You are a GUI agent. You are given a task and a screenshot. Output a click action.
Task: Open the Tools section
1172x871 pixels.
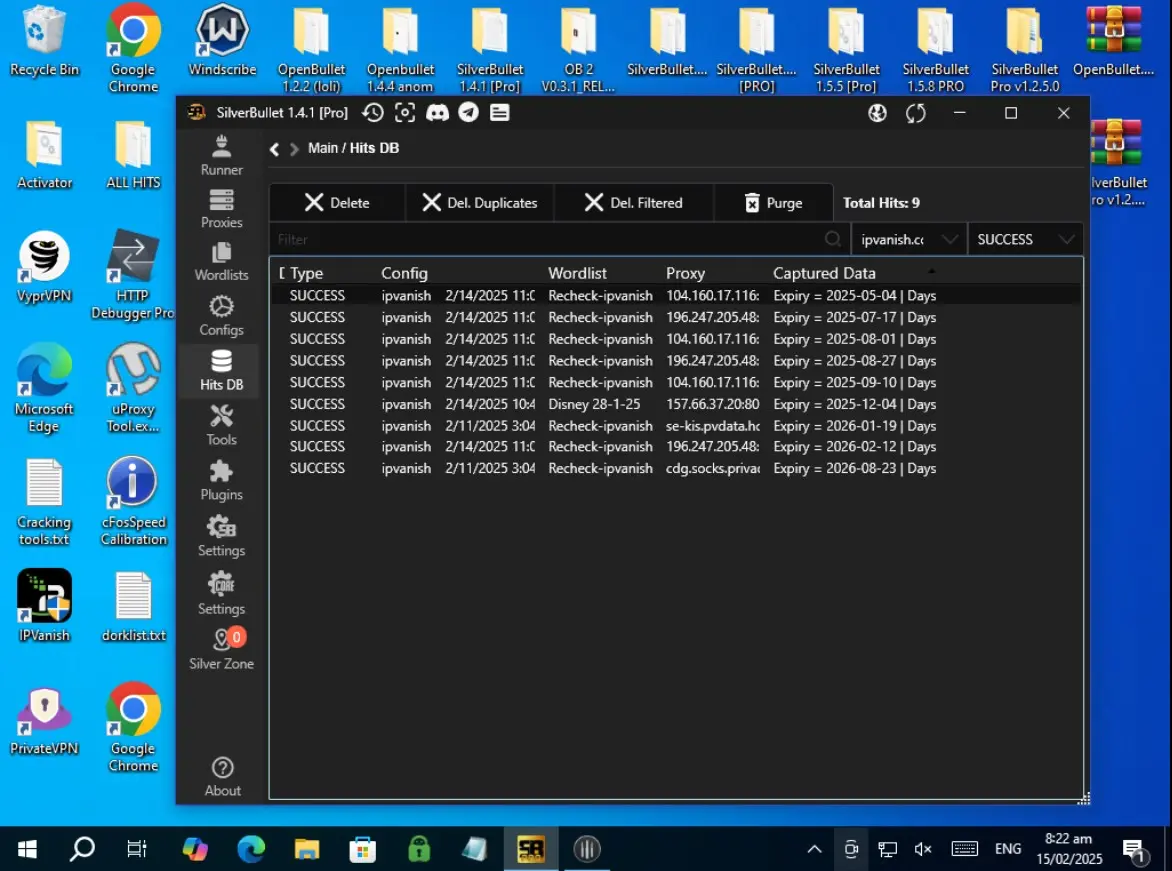(x=221, y=425)
